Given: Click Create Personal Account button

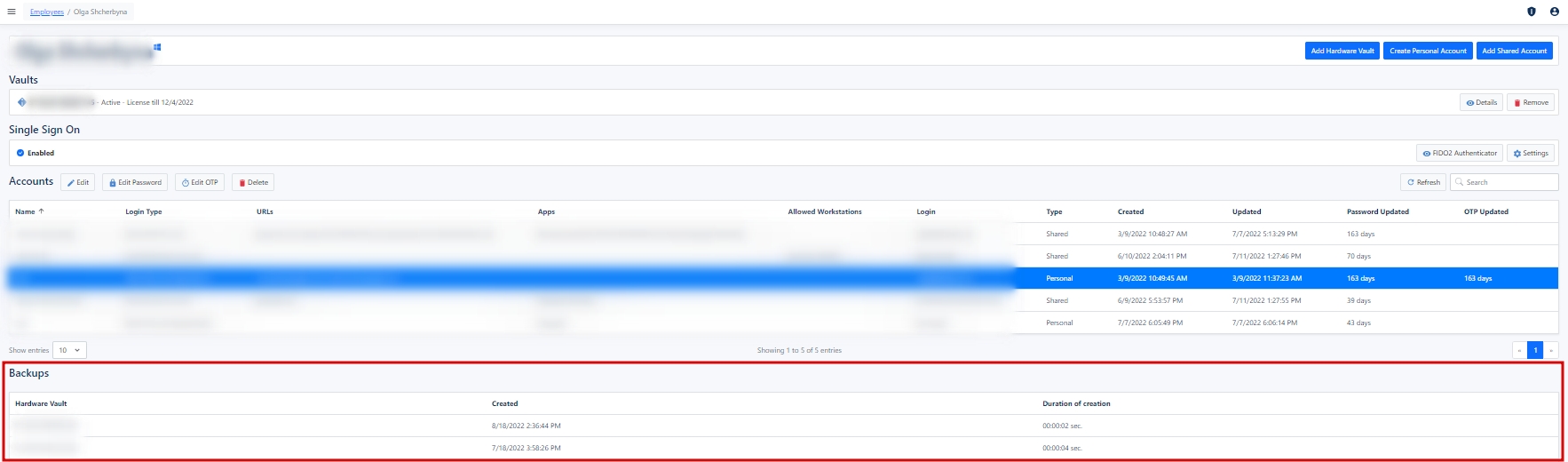Looking at the screenshot, I should (1428, 51).
